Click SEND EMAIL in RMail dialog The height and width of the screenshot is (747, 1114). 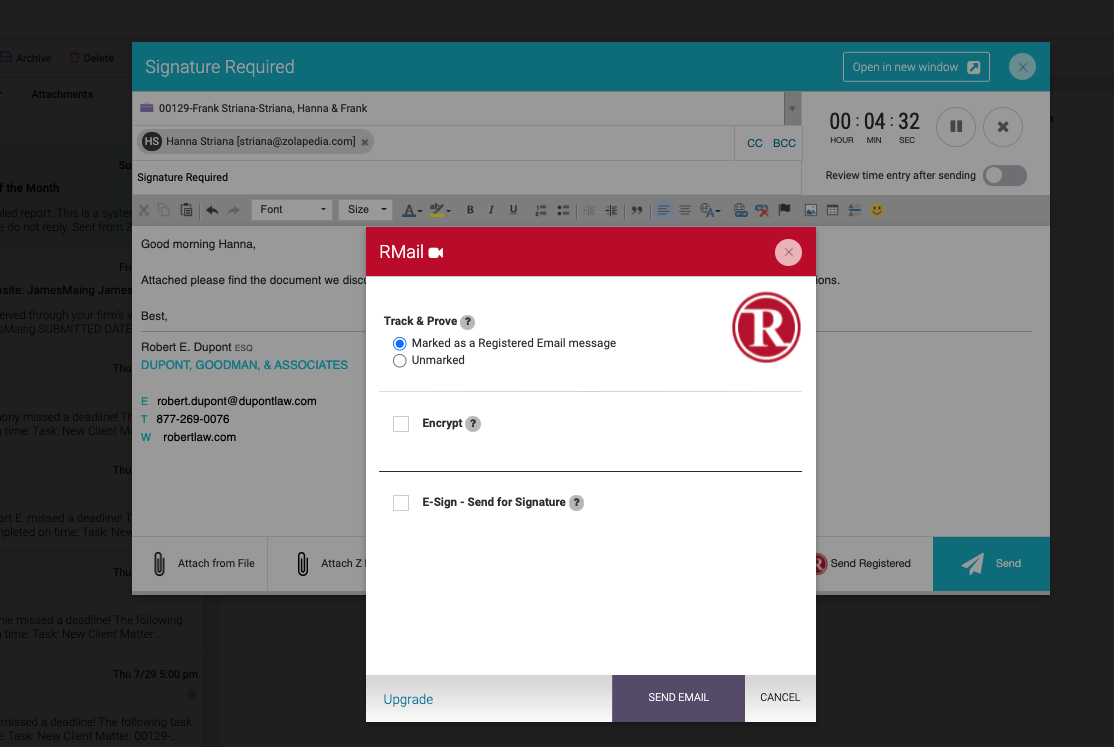click(x=678, y=698)
